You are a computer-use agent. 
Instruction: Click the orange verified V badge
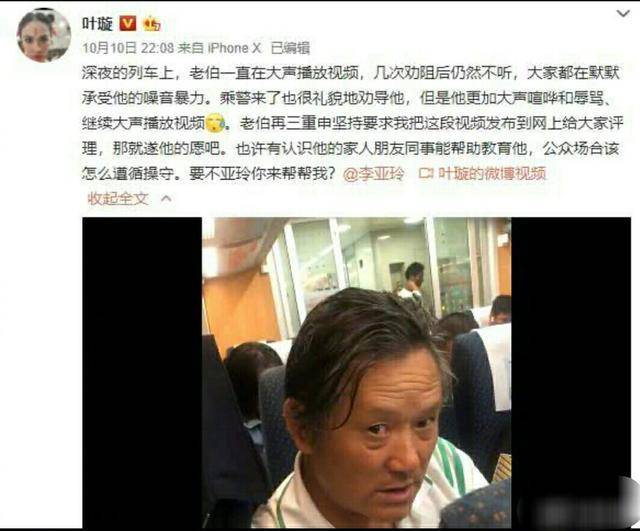[128, 24]
